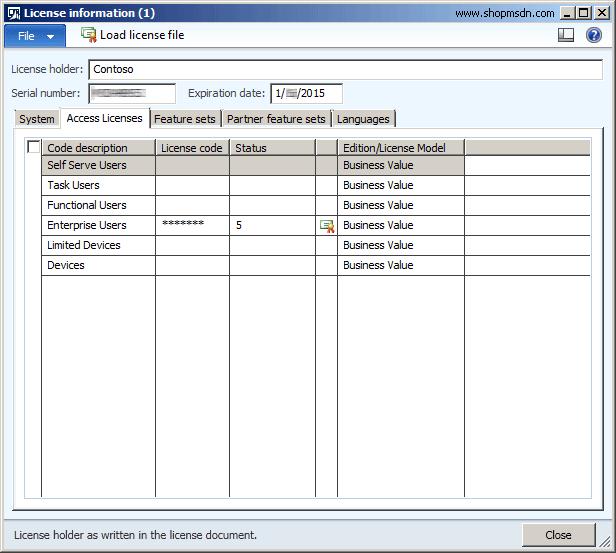
Task: Click the License holder input field
Action: click(x=345, y=70)
